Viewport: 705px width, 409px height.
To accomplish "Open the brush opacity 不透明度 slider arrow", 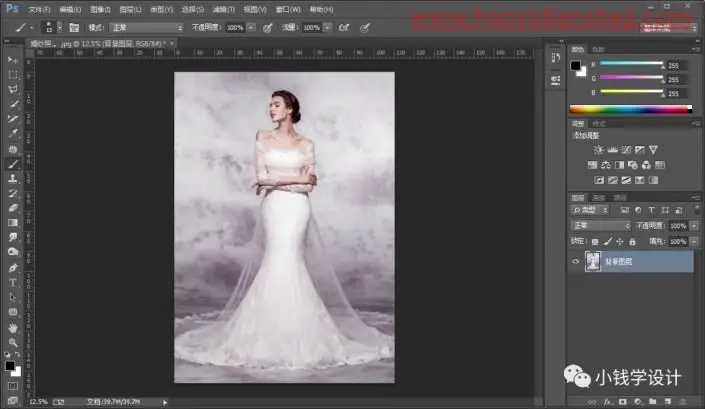I will 251,28.
